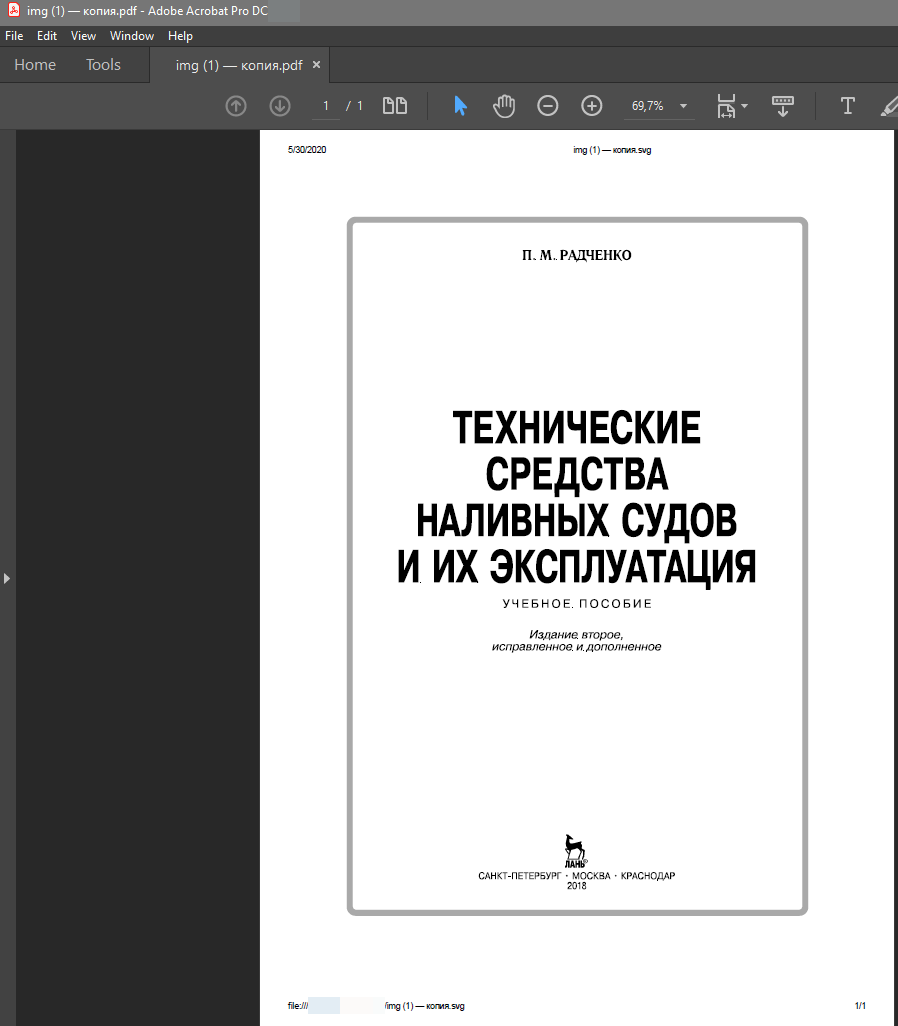Click the header filename img (1) — копия.svg
898x1026 pixels.
[612, 150]
